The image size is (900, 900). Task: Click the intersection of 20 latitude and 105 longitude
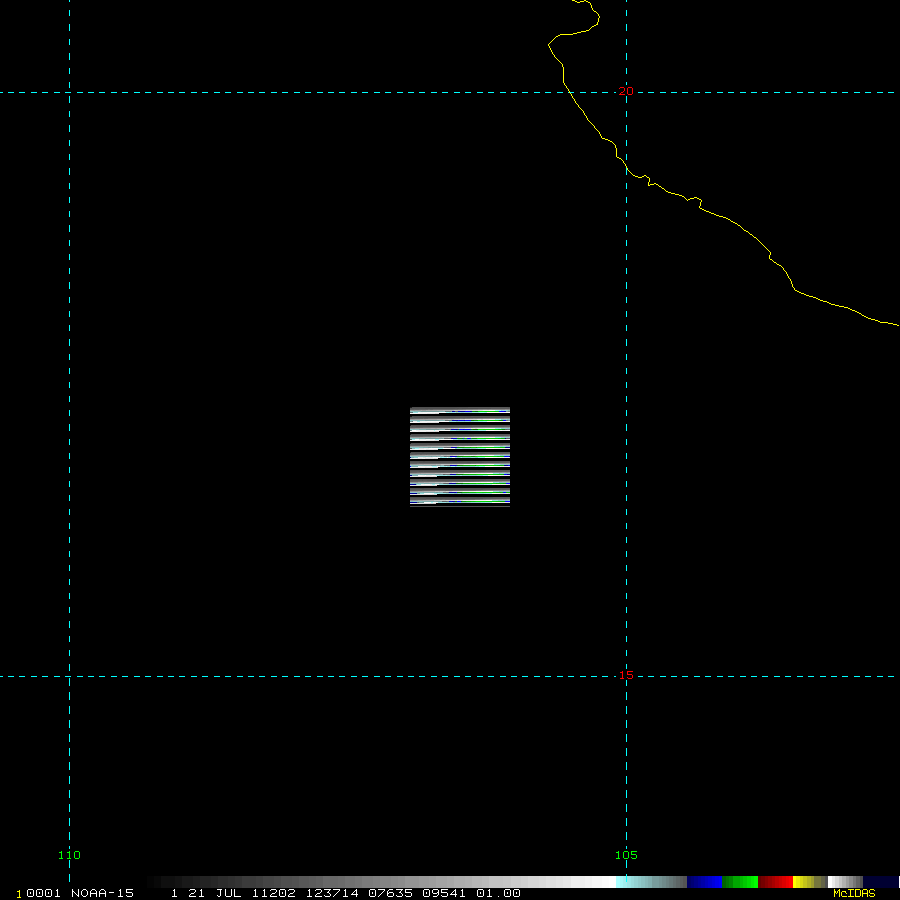point(626,92)
